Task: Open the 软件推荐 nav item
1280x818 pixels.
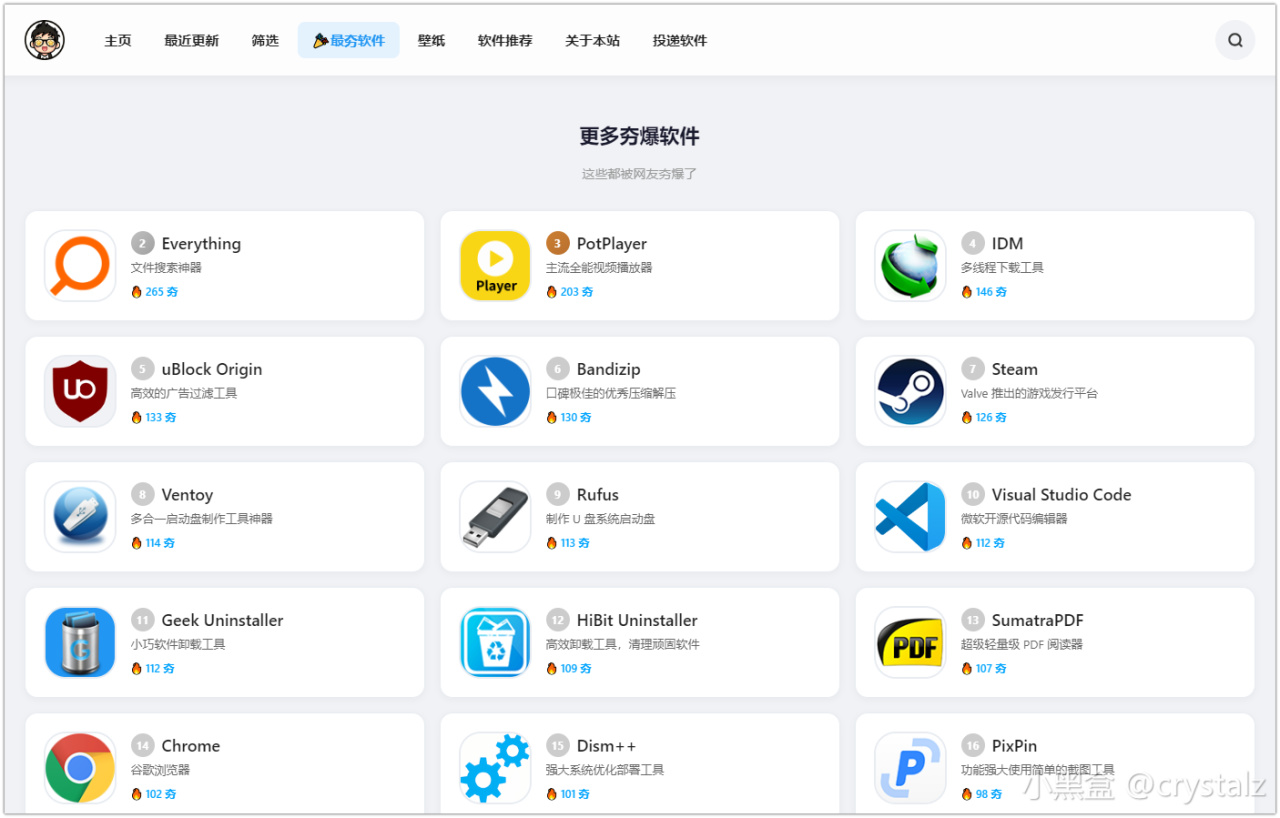Action: click(505, 41)
